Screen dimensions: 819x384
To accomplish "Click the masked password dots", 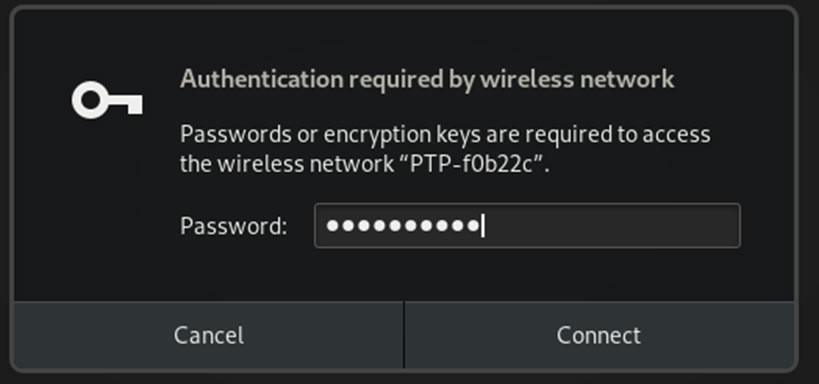I will tap(402, 226).
